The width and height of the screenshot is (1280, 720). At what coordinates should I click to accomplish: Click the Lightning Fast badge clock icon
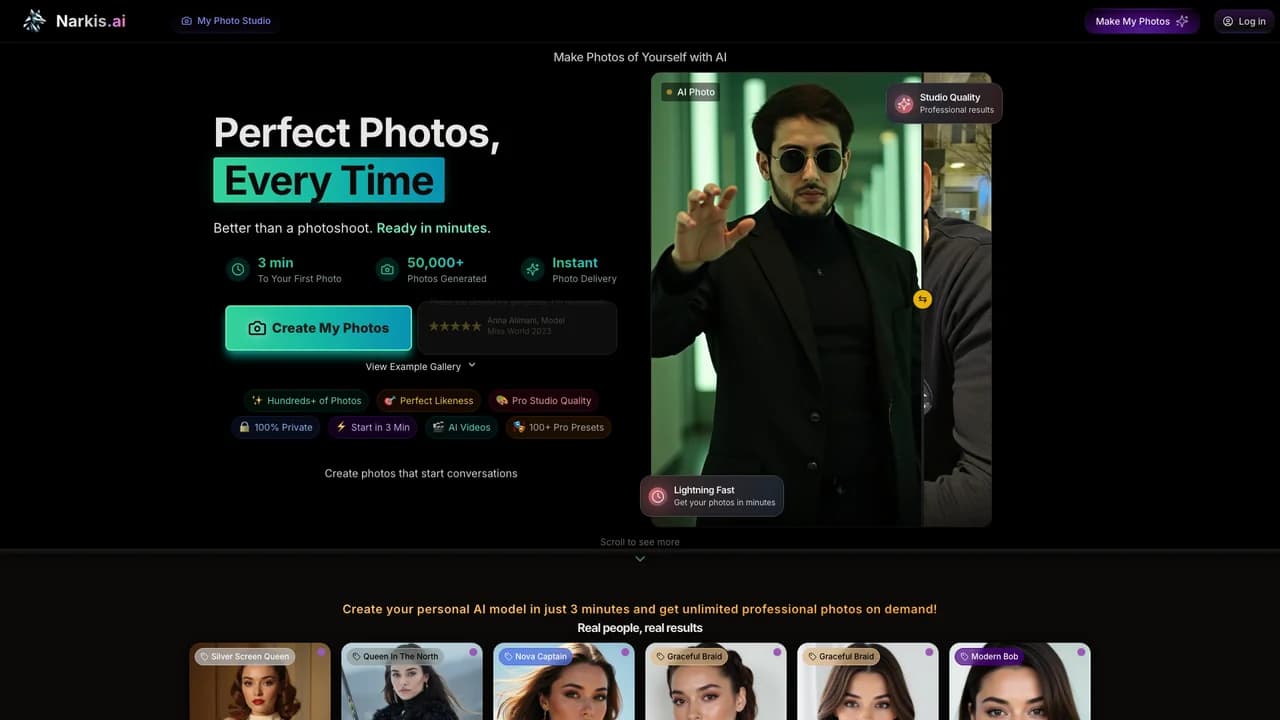pos(657,496)
